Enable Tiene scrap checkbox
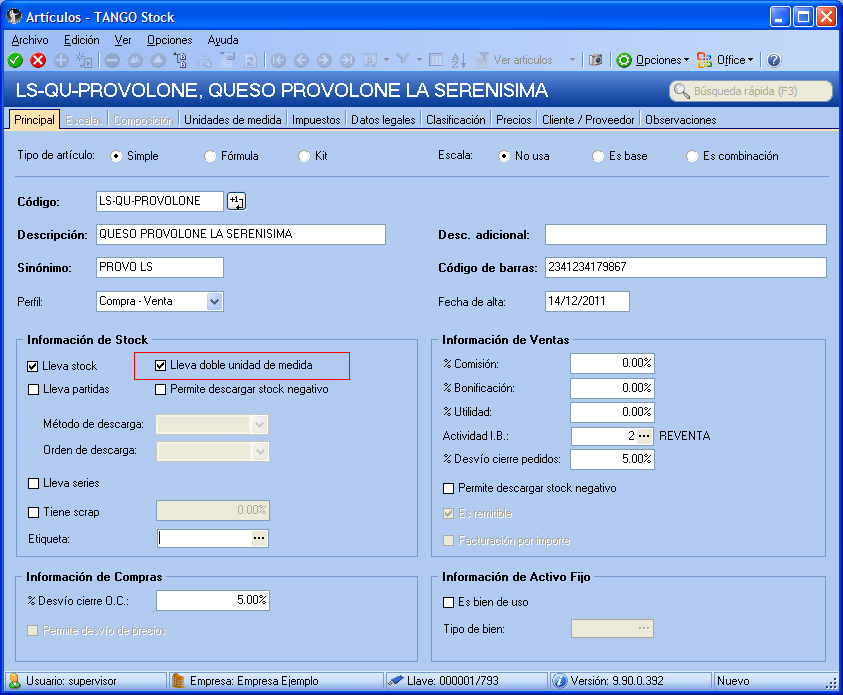 [x=33, y=513]
